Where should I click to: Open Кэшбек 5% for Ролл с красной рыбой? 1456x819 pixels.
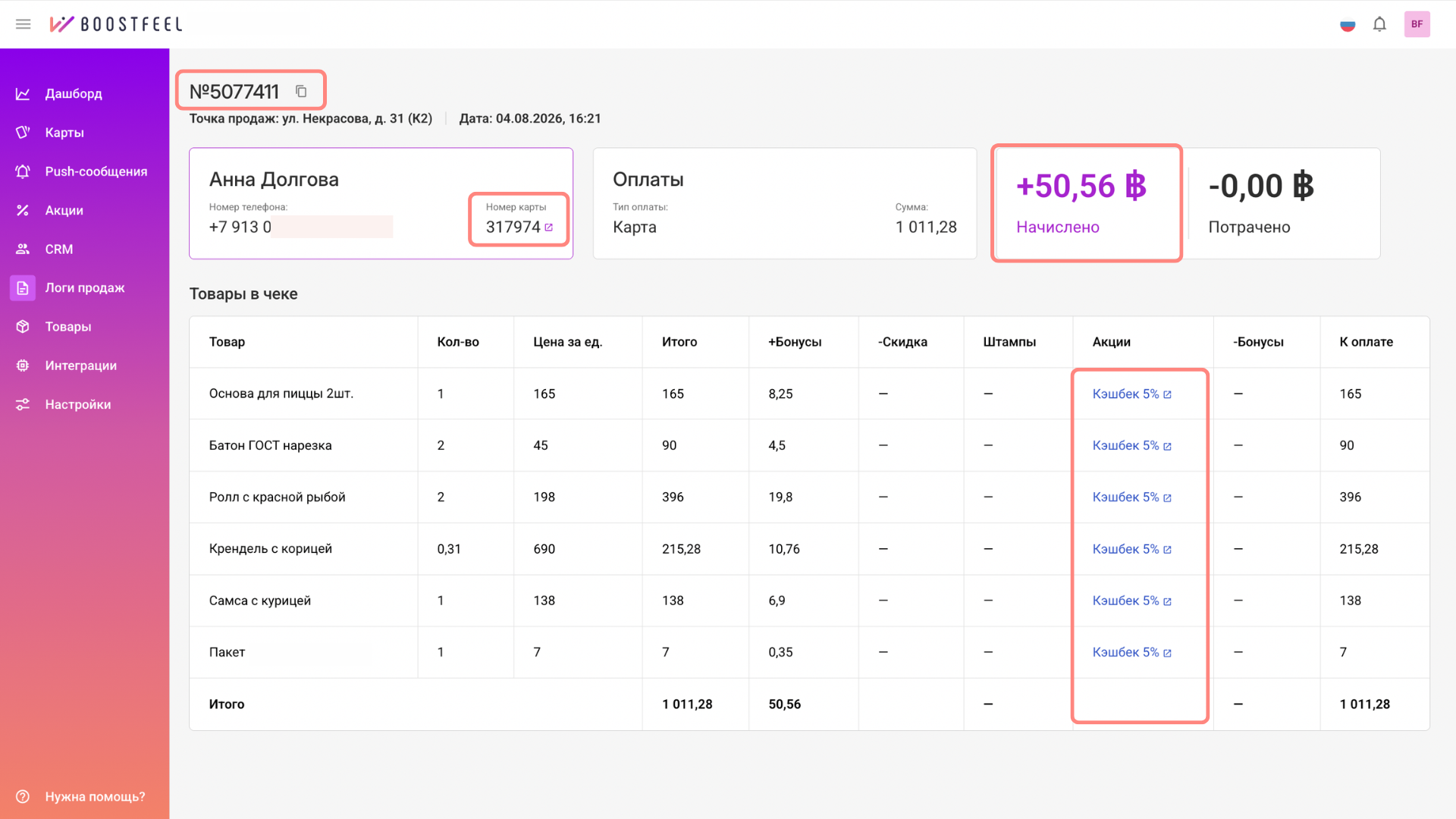[1131, 497]
